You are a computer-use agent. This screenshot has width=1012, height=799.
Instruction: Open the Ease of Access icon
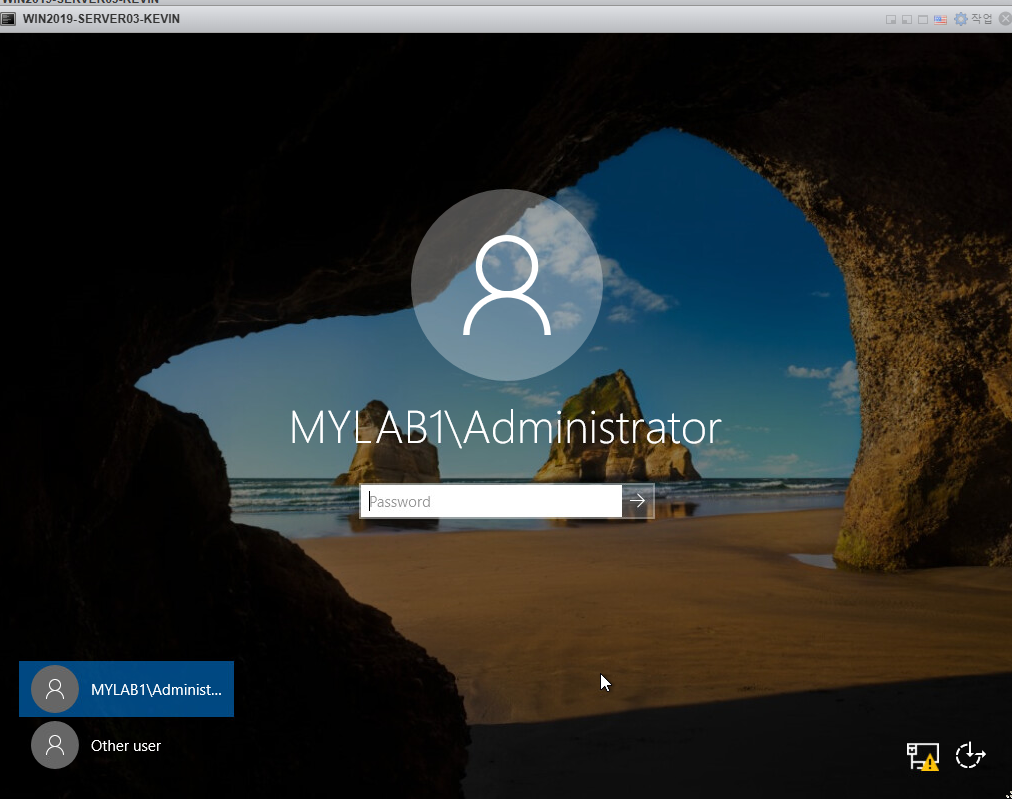[x=970, y=755]
